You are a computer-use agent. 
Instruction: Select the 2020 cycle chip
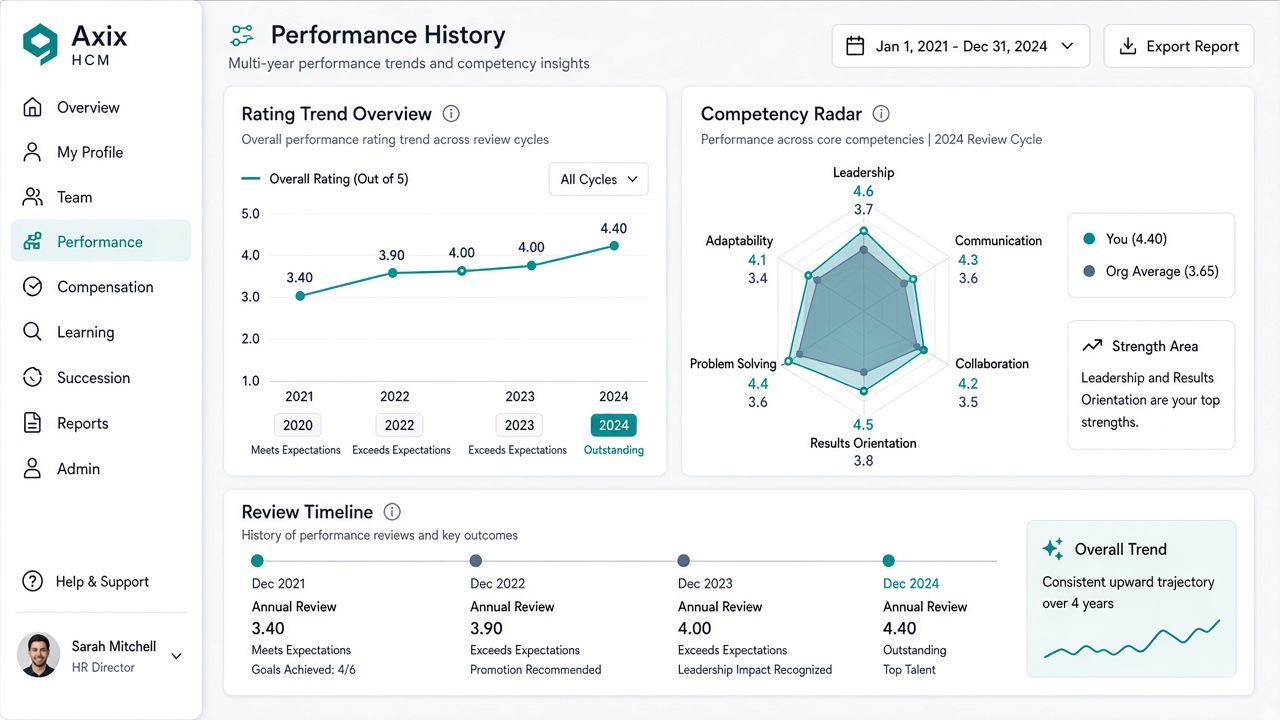point(298,425)
